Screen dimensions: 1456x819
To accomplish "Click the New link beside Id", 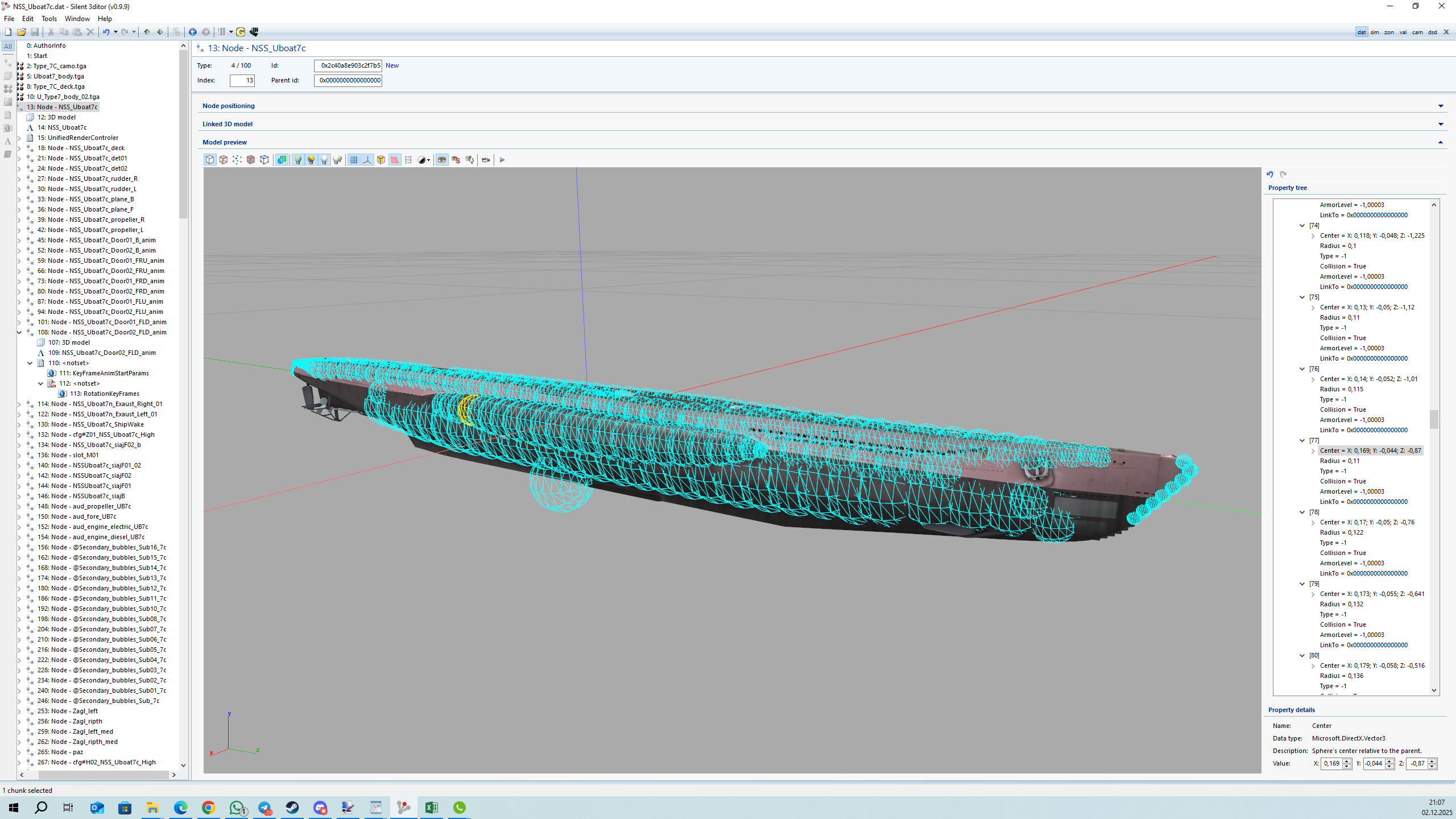I will (x=392, y=65).
